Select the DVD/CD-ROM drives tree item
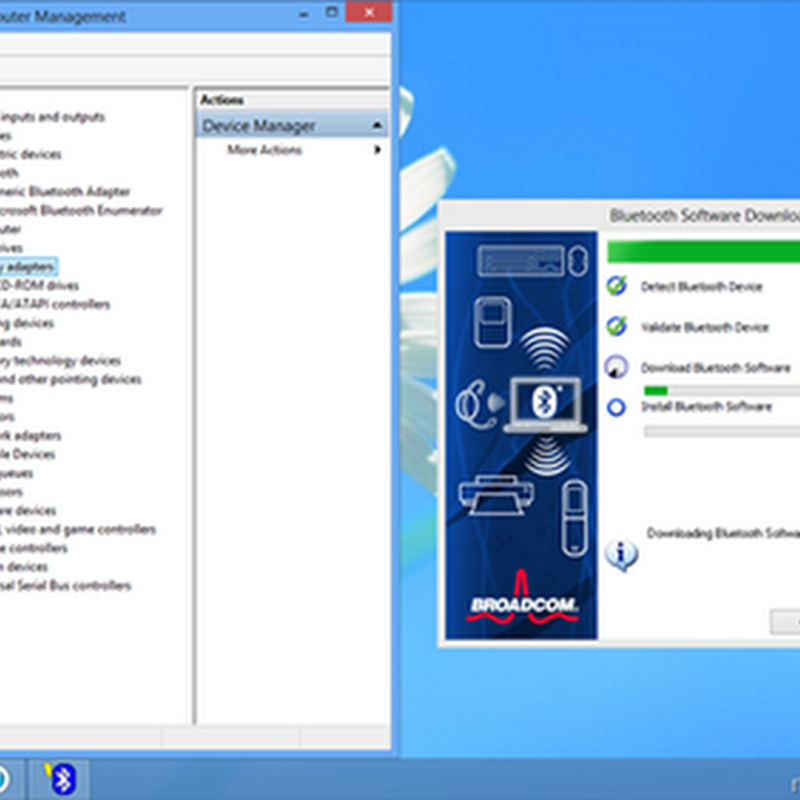Image resolution: width=800 pixels, height=800 pixels. click(x=39, y=285)
